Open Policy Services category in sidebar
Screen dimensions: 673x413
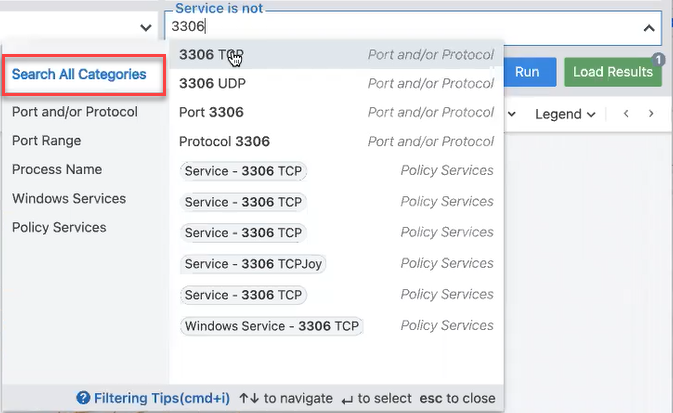click(59, 228)
